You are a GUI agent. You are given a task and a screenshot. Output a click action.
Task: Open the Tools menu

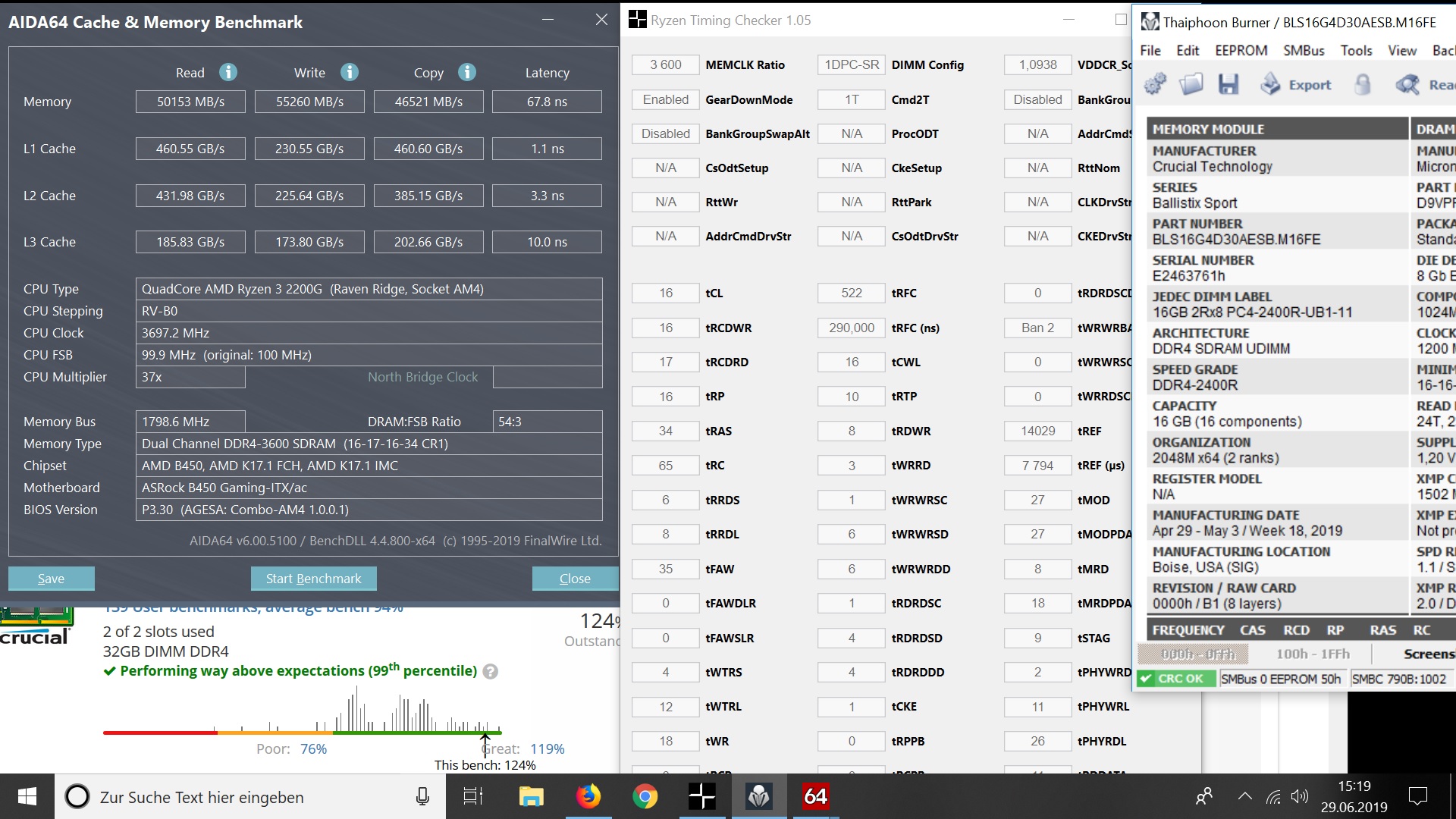(1356, 51)
